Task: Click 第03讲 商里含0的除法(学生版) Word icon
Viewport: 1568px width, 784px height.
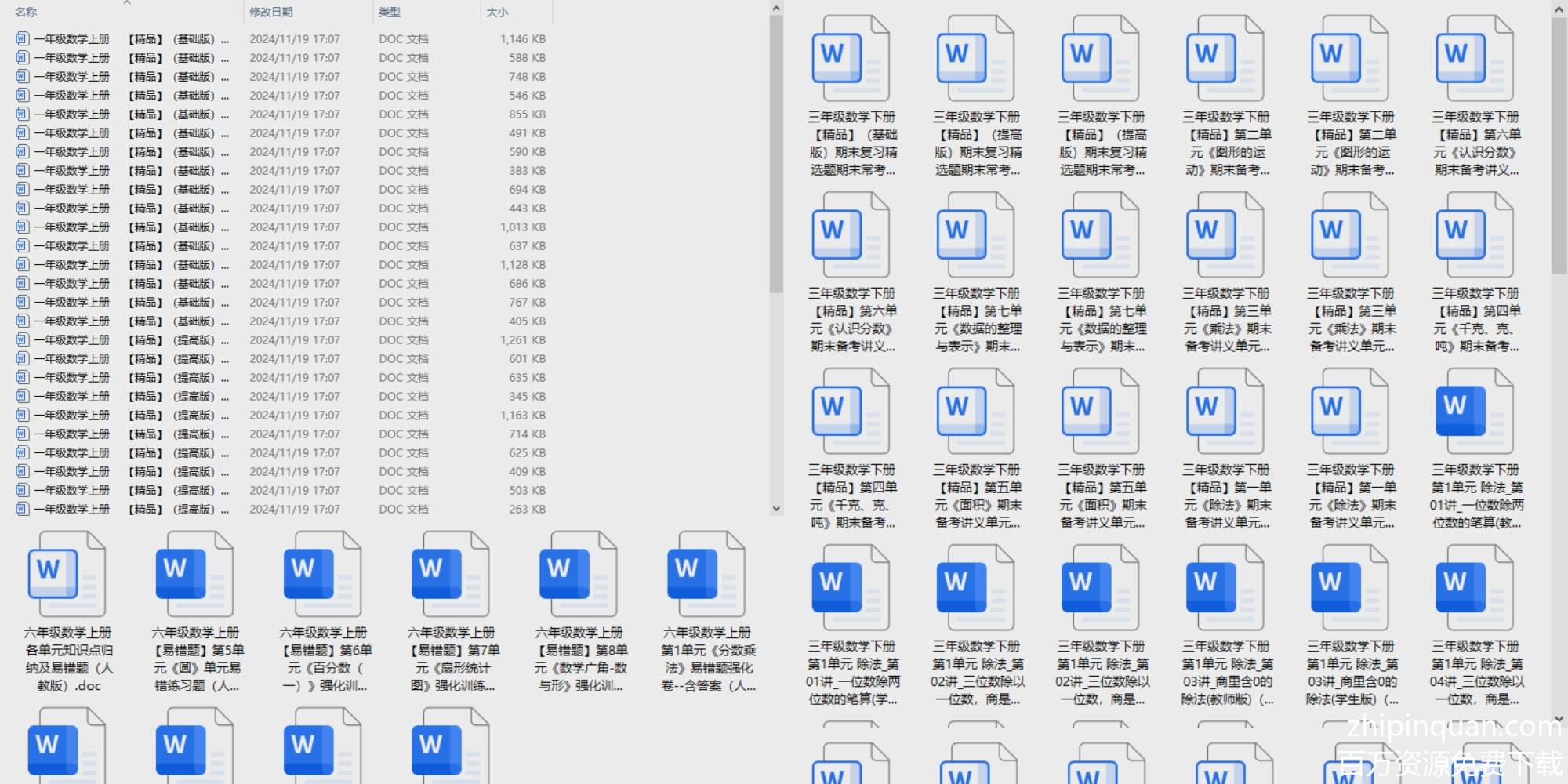Action: coord(1349,588)
